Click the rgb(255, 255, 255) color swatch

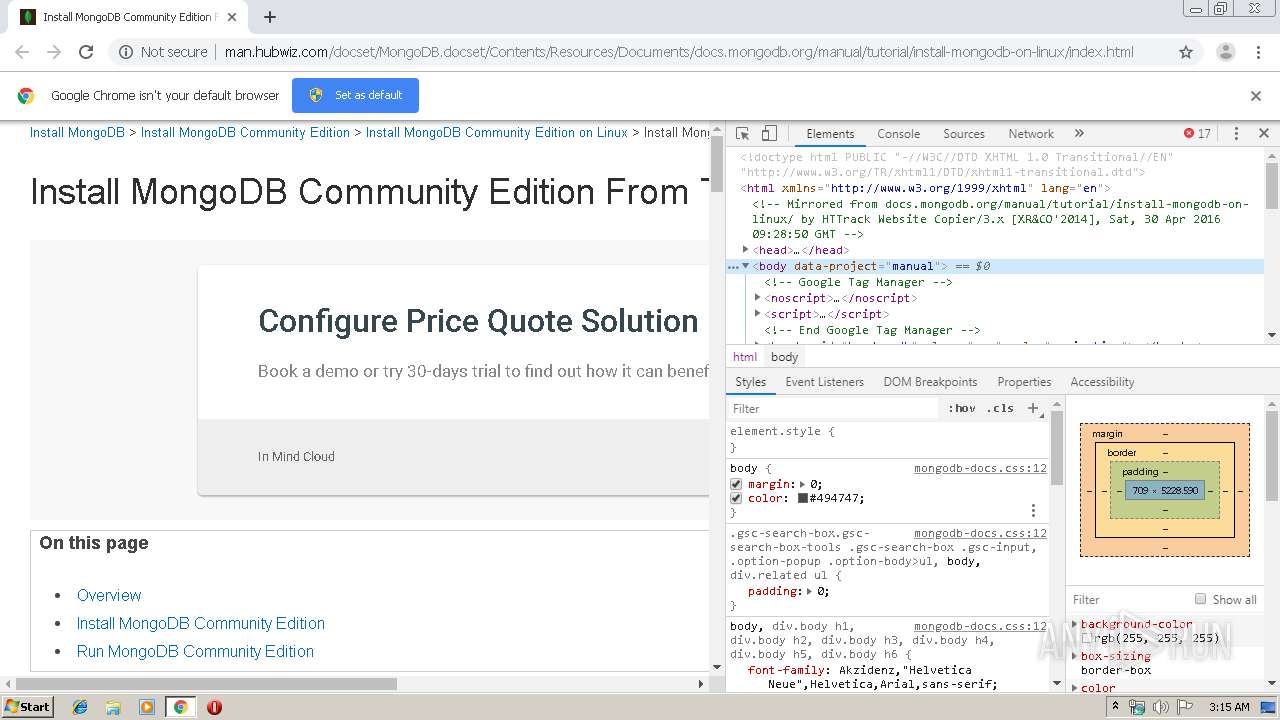1086,638
